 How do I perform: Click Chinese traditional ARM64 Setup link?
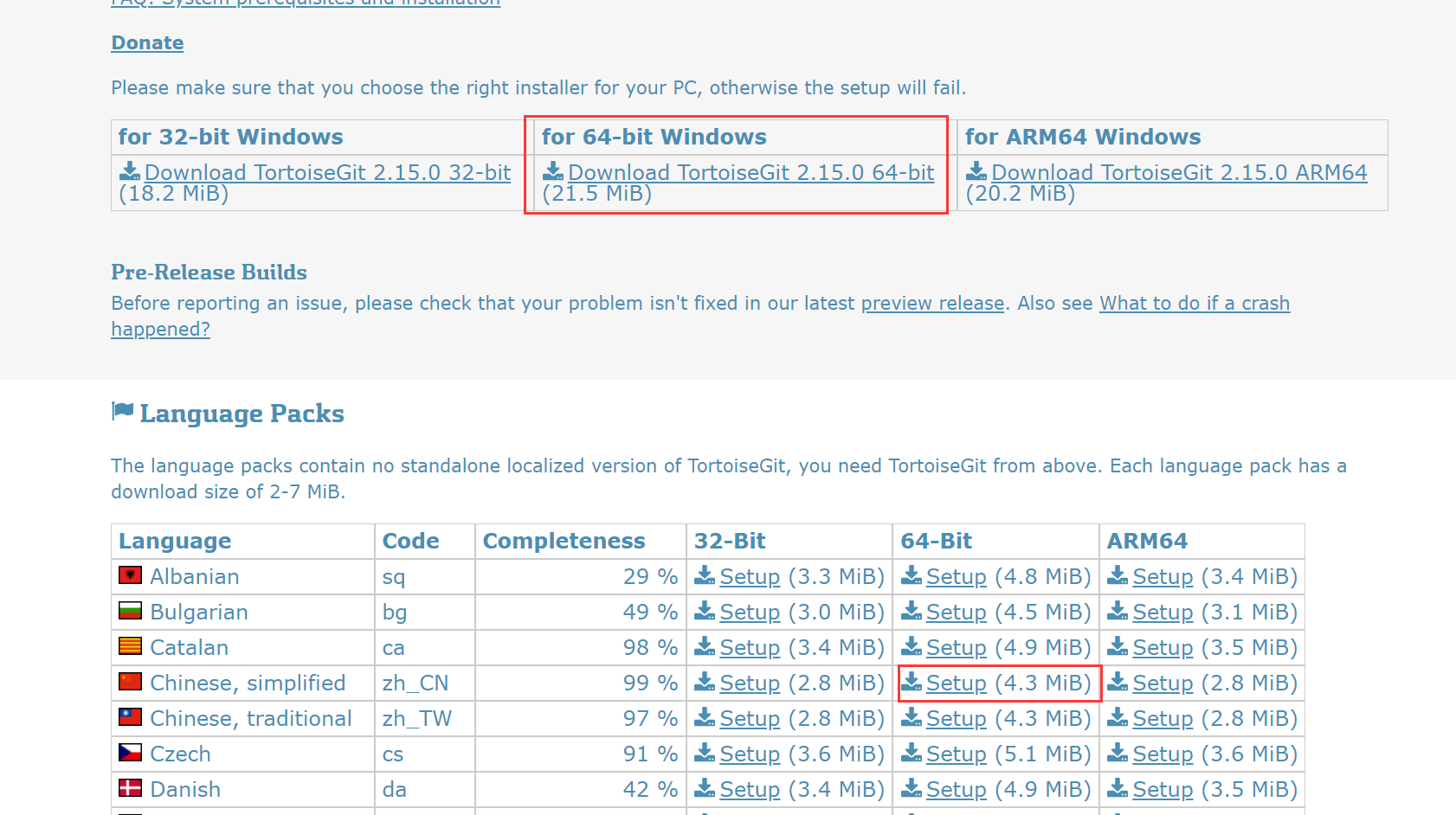click(x=1163, y=718)
